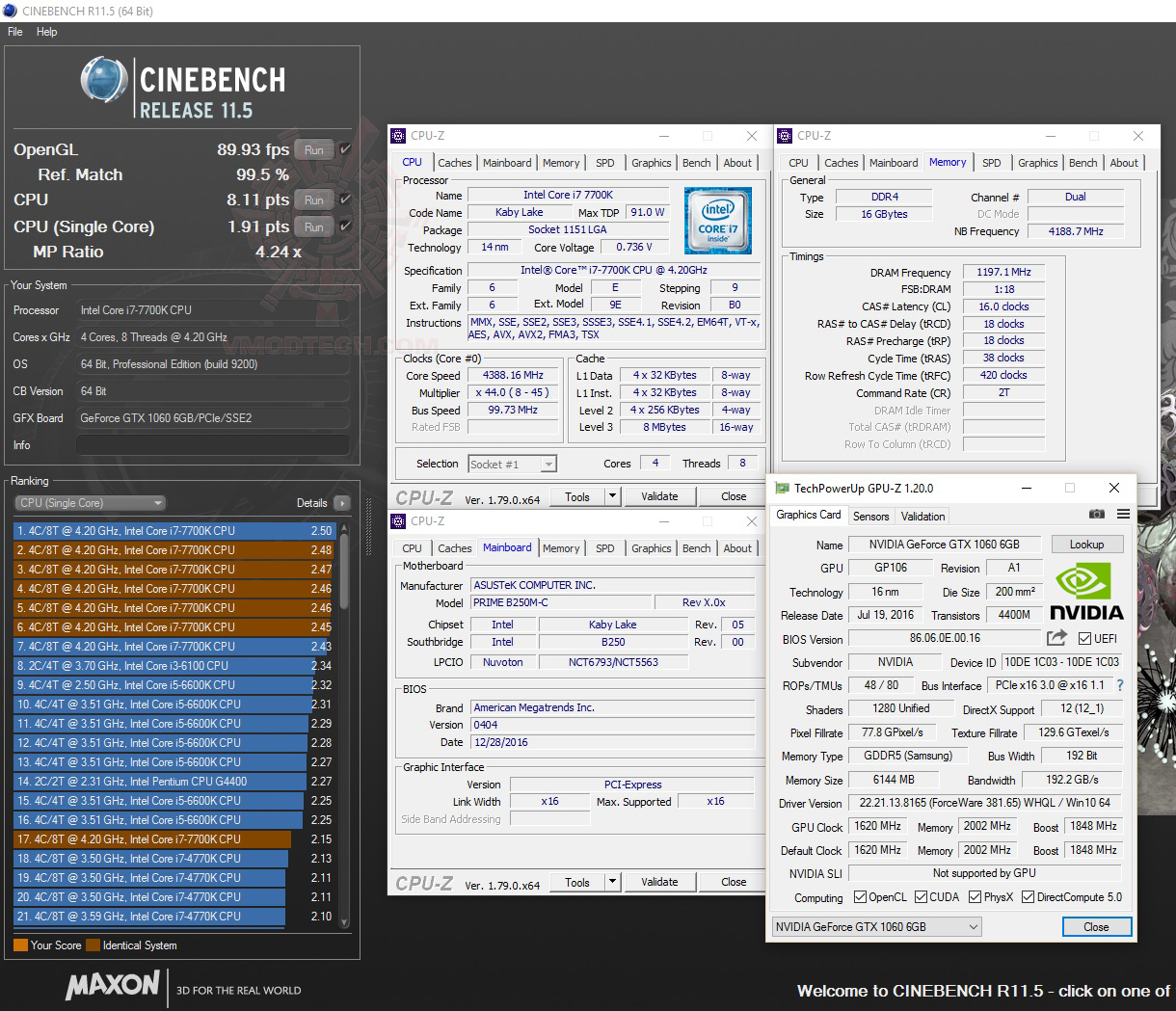1176x1011 pixels.
Task: Click the CPU-Z icon in Mainboard window title
Action: coord(399,521)
